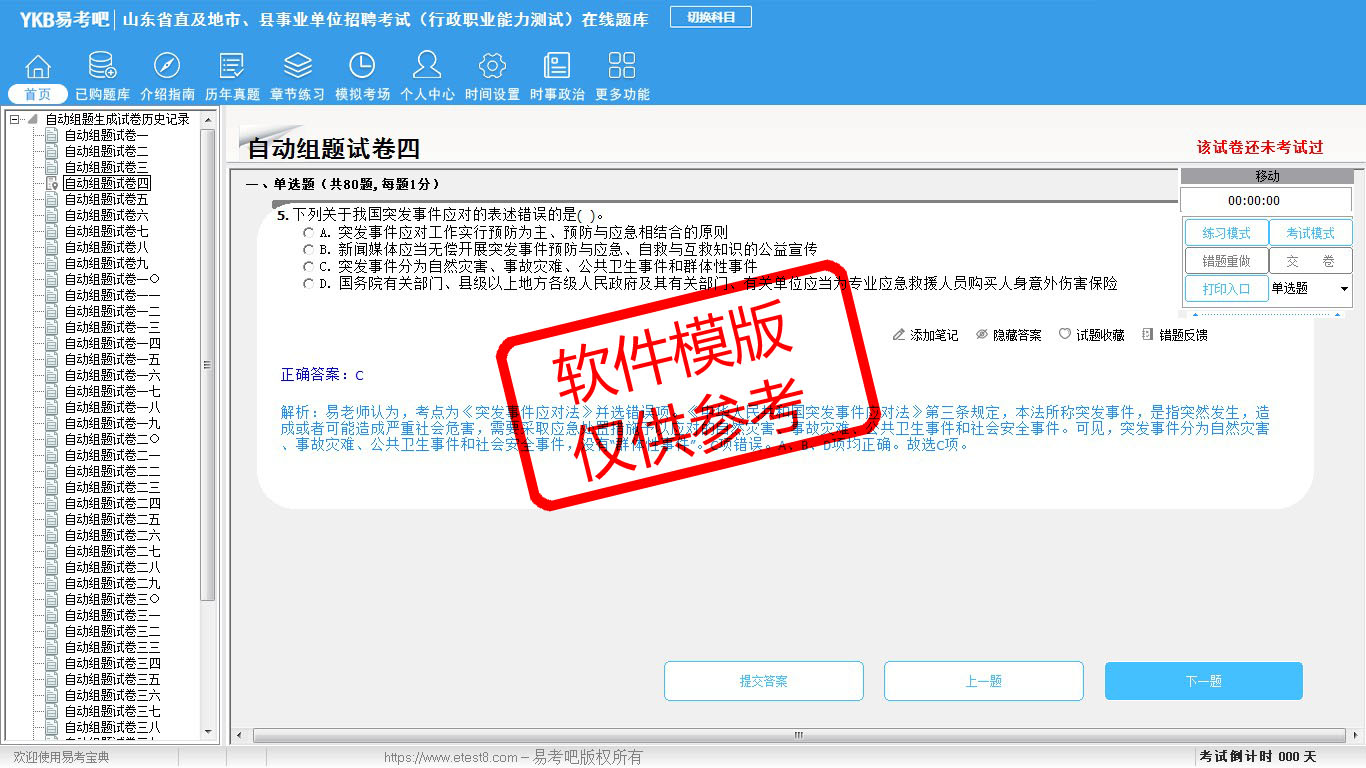Click the left tree scrollbar down arrow
The width and height of the screenshot is (1366, 768).
click(x=208, y=732)
